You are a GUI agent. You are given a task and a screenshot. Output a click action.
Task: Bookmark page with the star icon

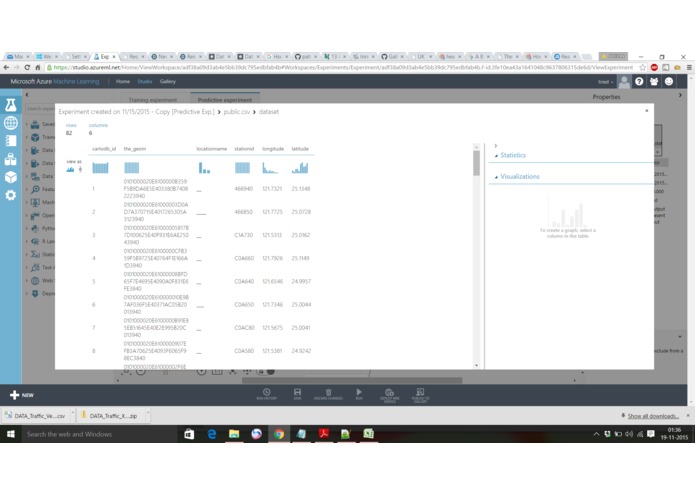643,67
